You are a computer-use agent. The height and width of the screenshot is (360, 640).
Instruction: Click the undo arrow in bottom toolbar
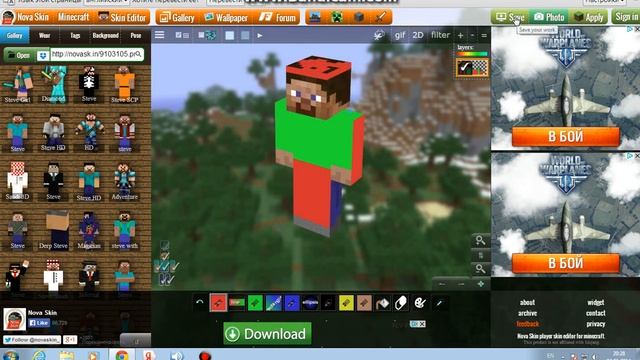click(x=200, y=303)
